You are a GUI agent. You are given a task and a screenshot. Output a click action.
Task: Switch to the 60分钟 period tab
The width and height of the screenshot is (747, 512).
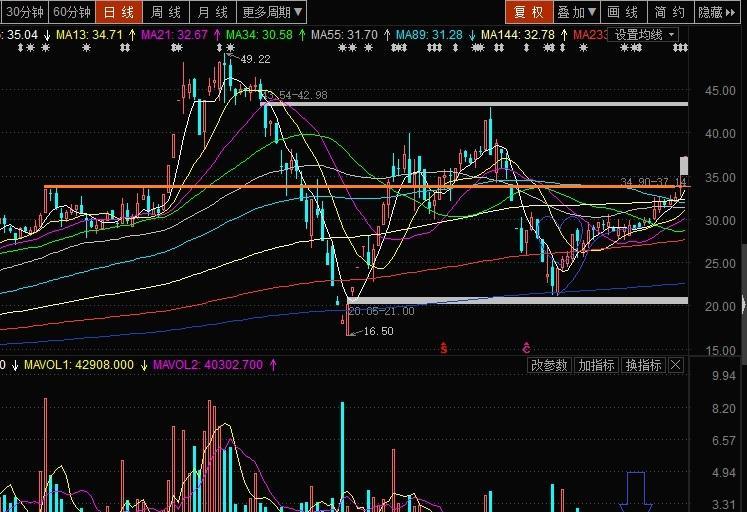[x=71, y=12]
